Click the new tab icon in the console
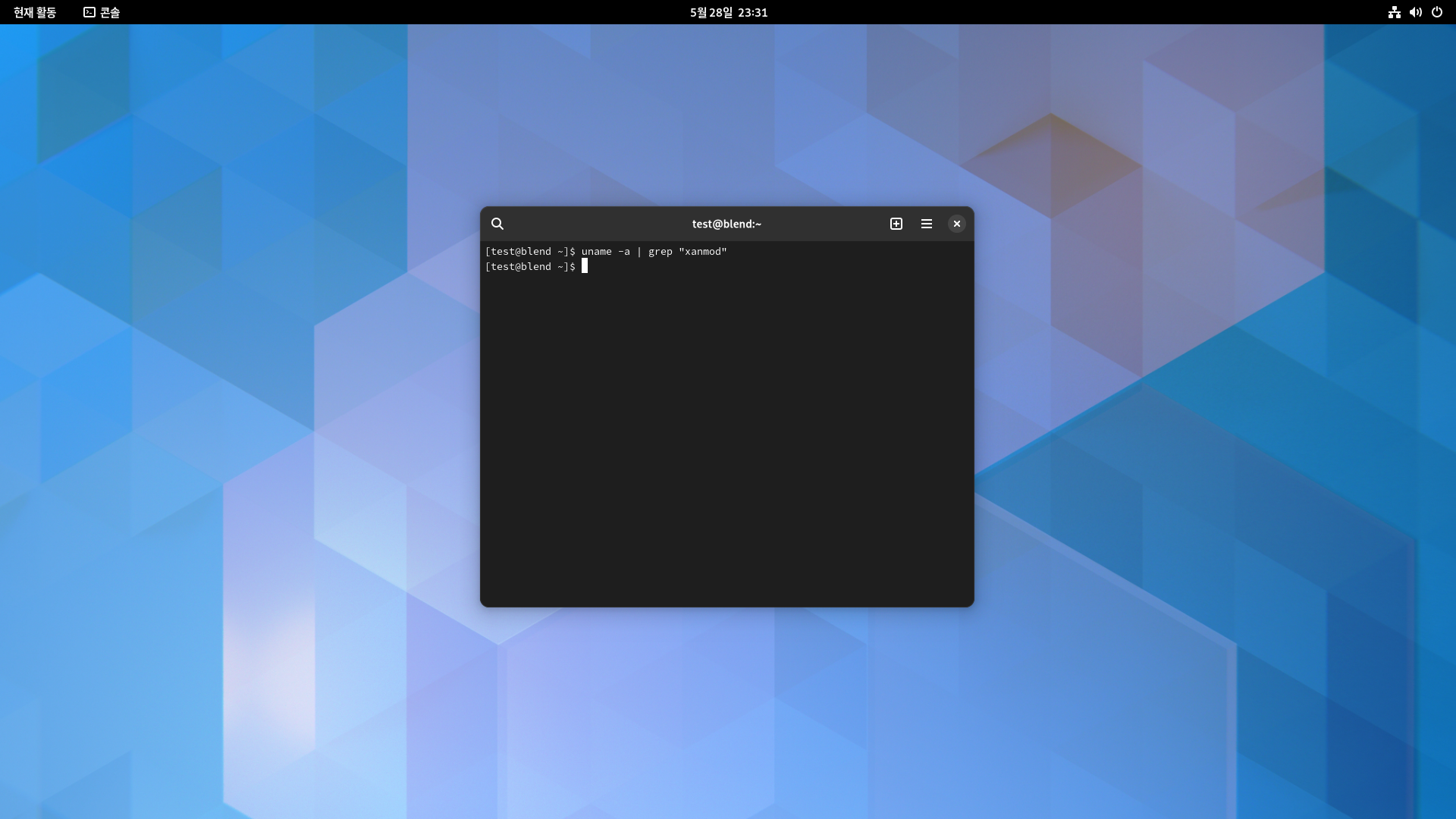Viewport: 1456px width, 819px height. pyautogui.click(x=896, y=224)
